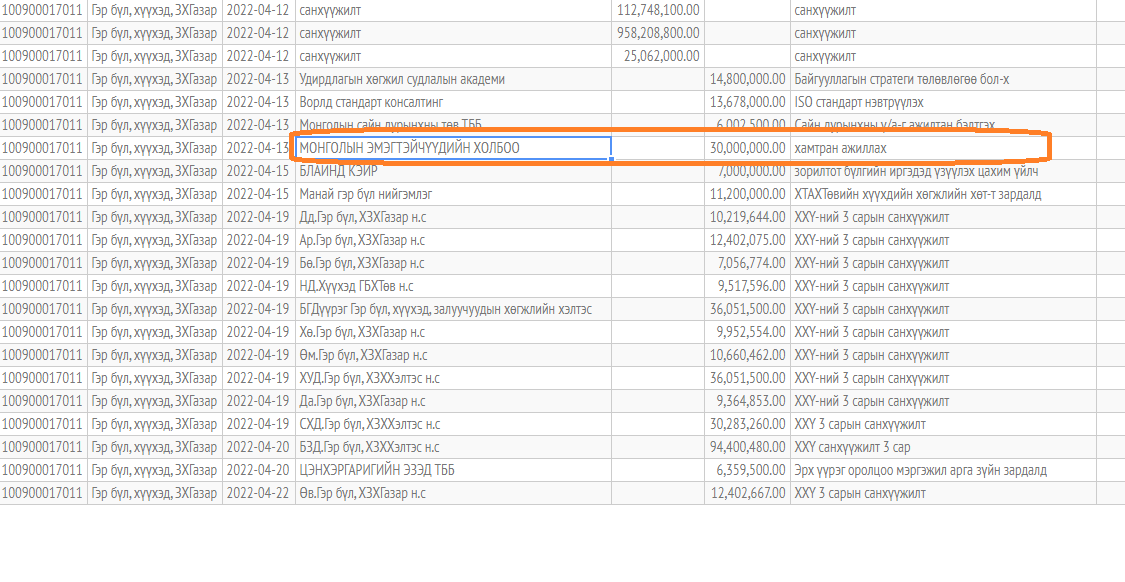Image resolution: width=1125 pixels, height=582 pixels.
Task: Click the 14,800,000.00 amount cell
Action: click(746, 79)
